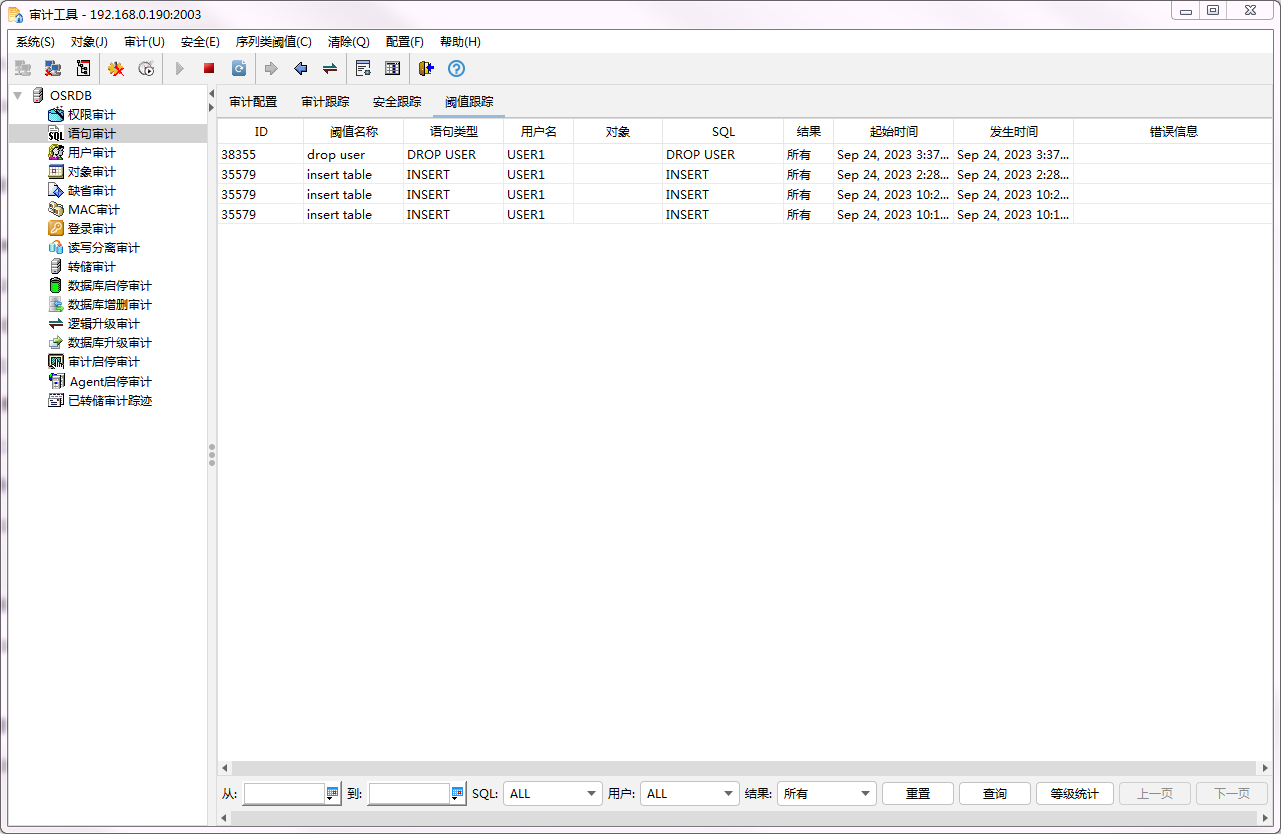Open the SQL filter dropdown
This screenshot has width=1281, height=834.
(x=552, y=794)
